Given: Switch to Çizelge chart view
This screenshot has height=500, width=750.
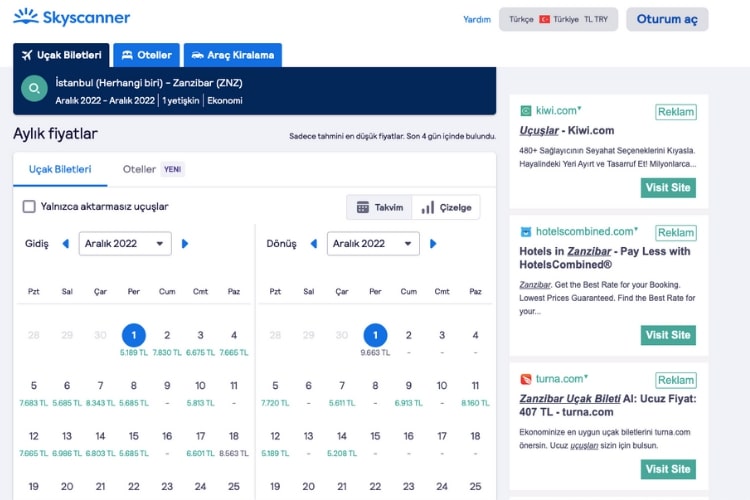Looking at the screenshot, I should [446, 207].
